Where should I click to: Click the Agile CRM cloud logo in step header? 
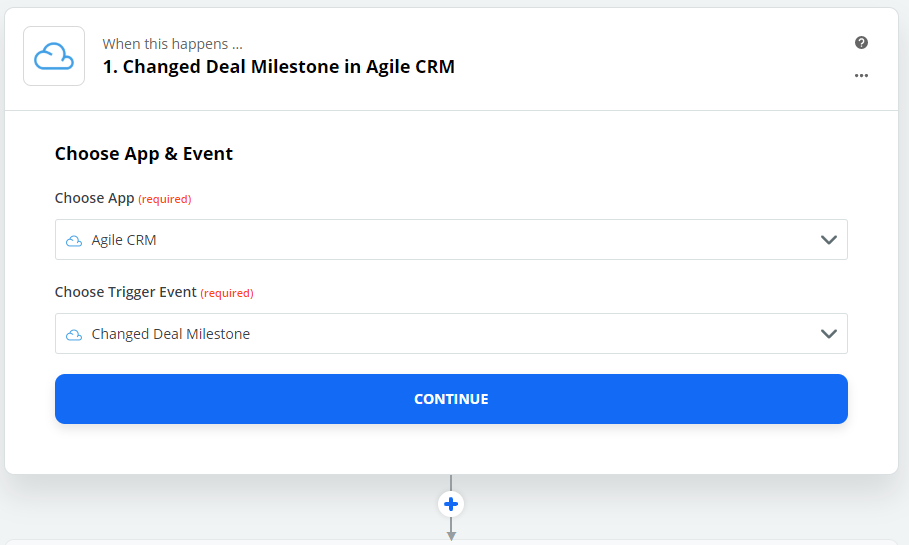click(54, 56)
